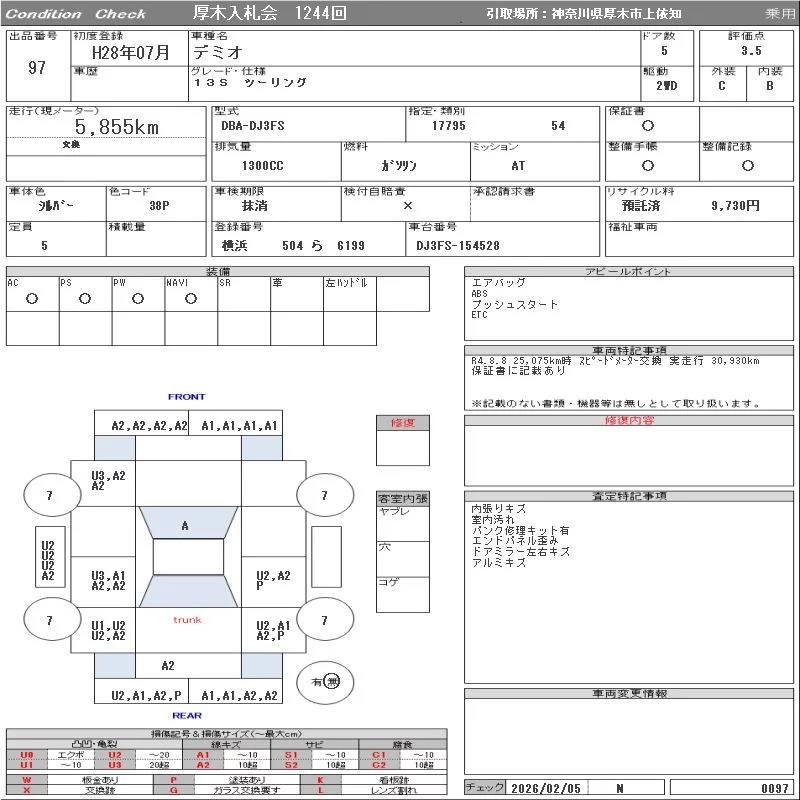Image resolution: width=800 pixels, height=800 pixels.
Task: Click the front bumper A2,A2,A2,A2 damage code
Action: tap(149, 425)
